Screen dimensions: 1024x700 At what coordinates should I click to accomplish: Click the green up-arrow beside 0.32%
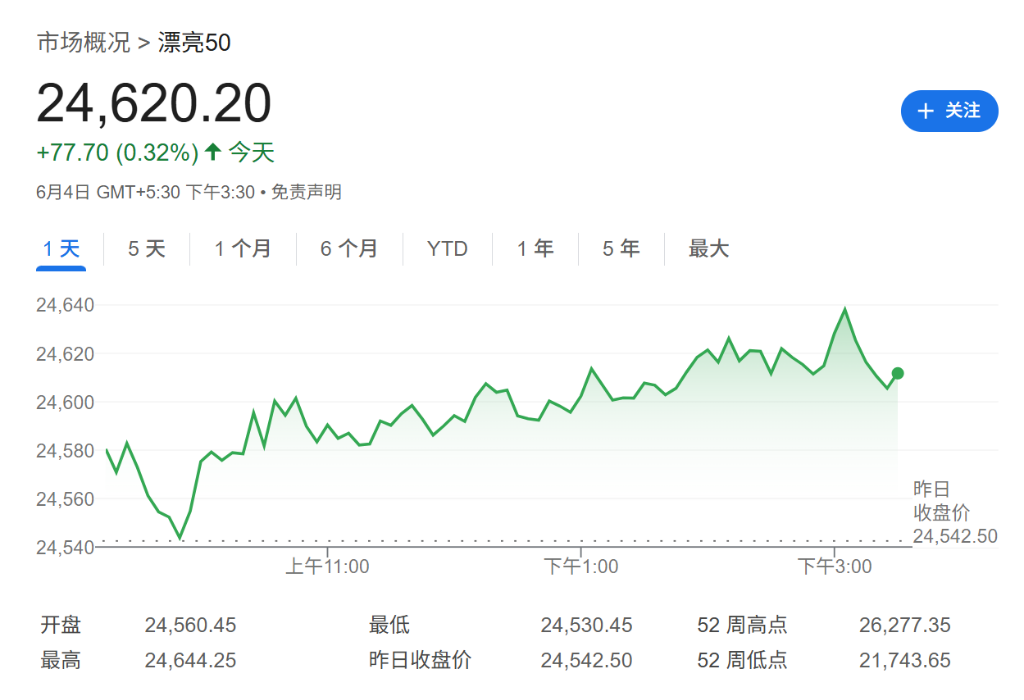[x=213, y=152]
